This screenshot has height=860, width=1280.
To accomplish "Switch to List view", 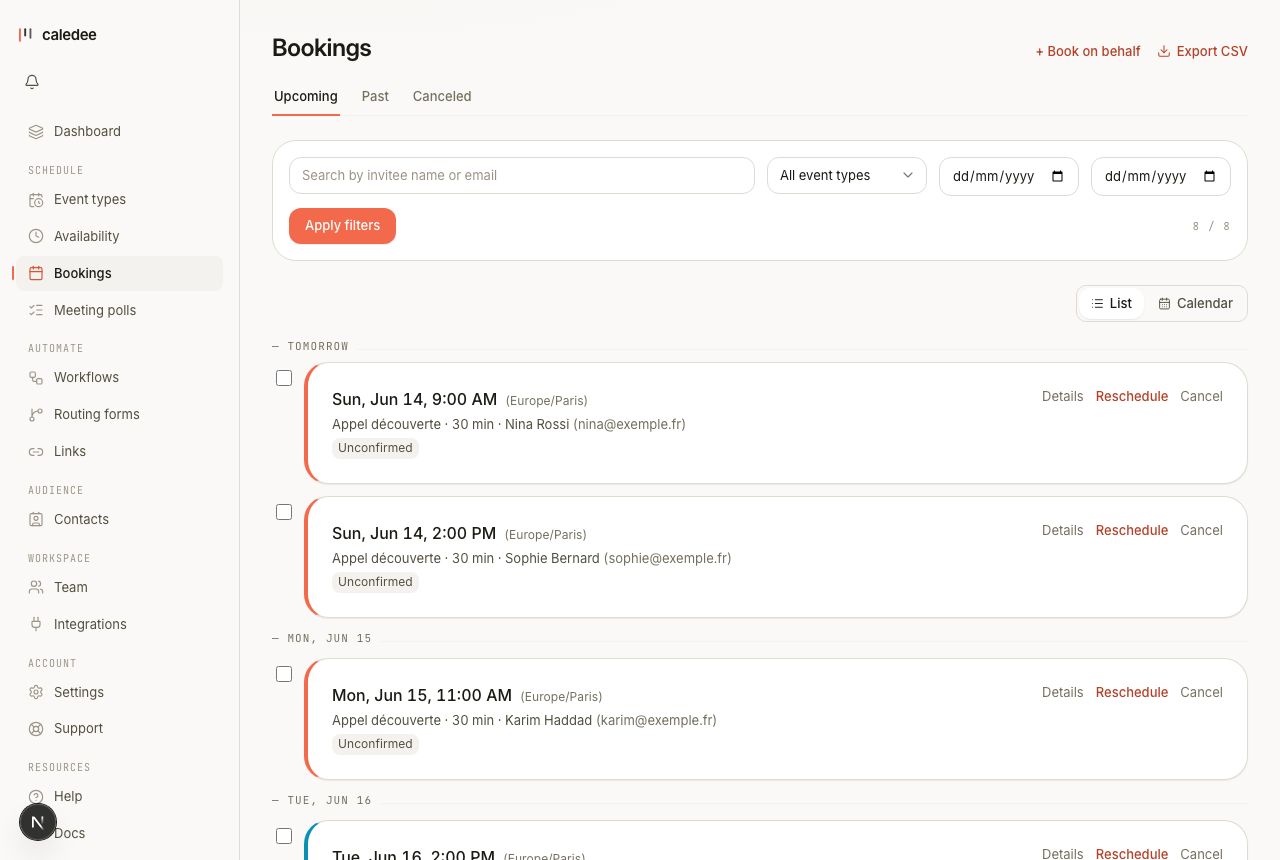I will [1111, 303].
